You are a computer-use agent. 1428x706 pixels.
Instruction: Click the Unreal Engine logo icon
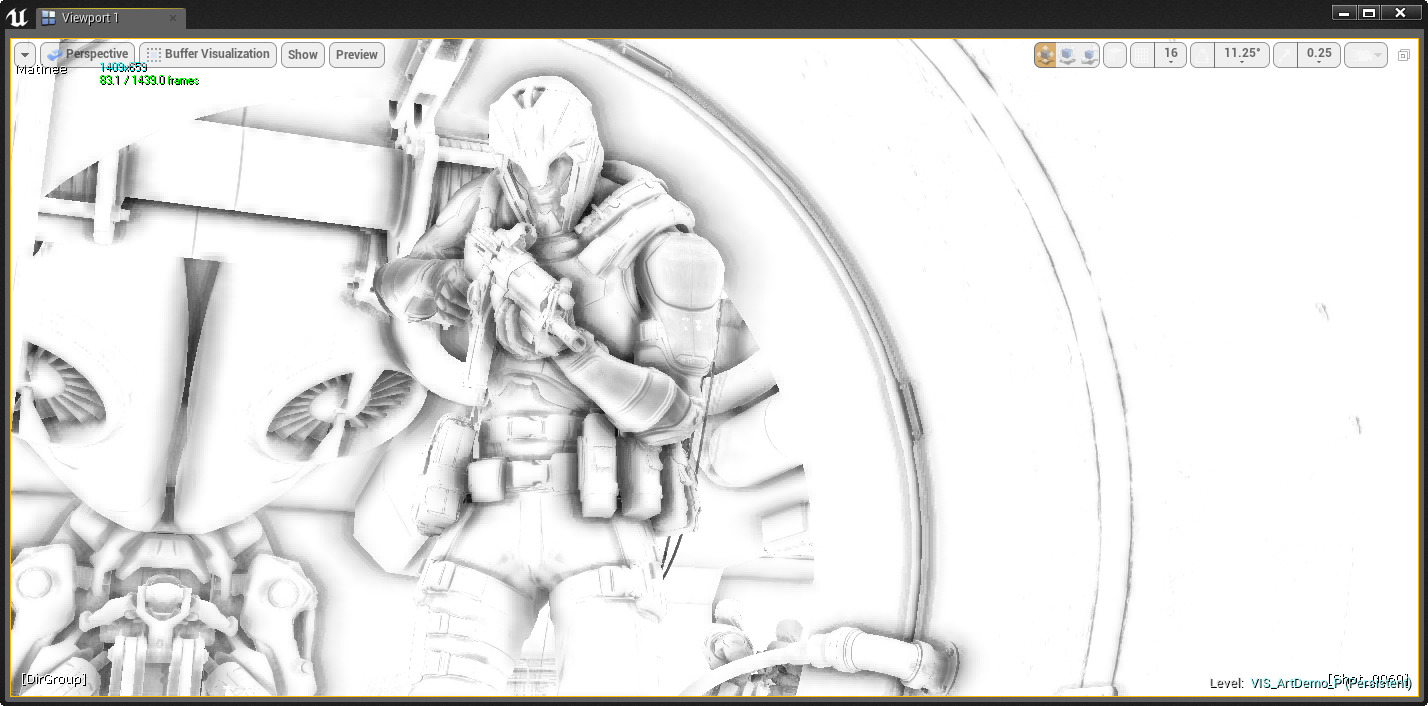pos(17,17)
